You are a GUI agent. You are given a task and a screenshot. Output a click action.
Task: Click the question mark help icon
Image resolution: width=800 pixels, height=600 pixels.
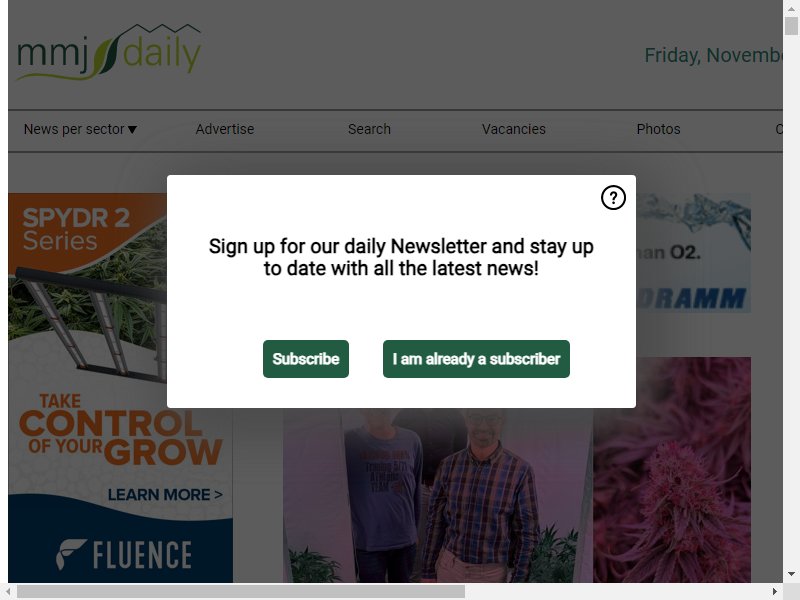click(613, 197)
